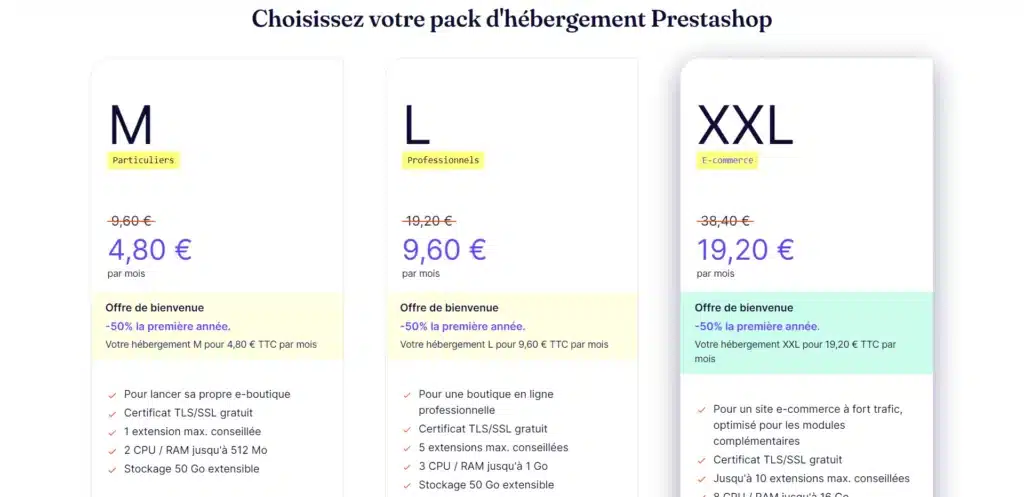The height and width of the screenshot is (497, 1024).
Task: Select the "Professionnels" badge under L
Action: (x=443, y=160)
